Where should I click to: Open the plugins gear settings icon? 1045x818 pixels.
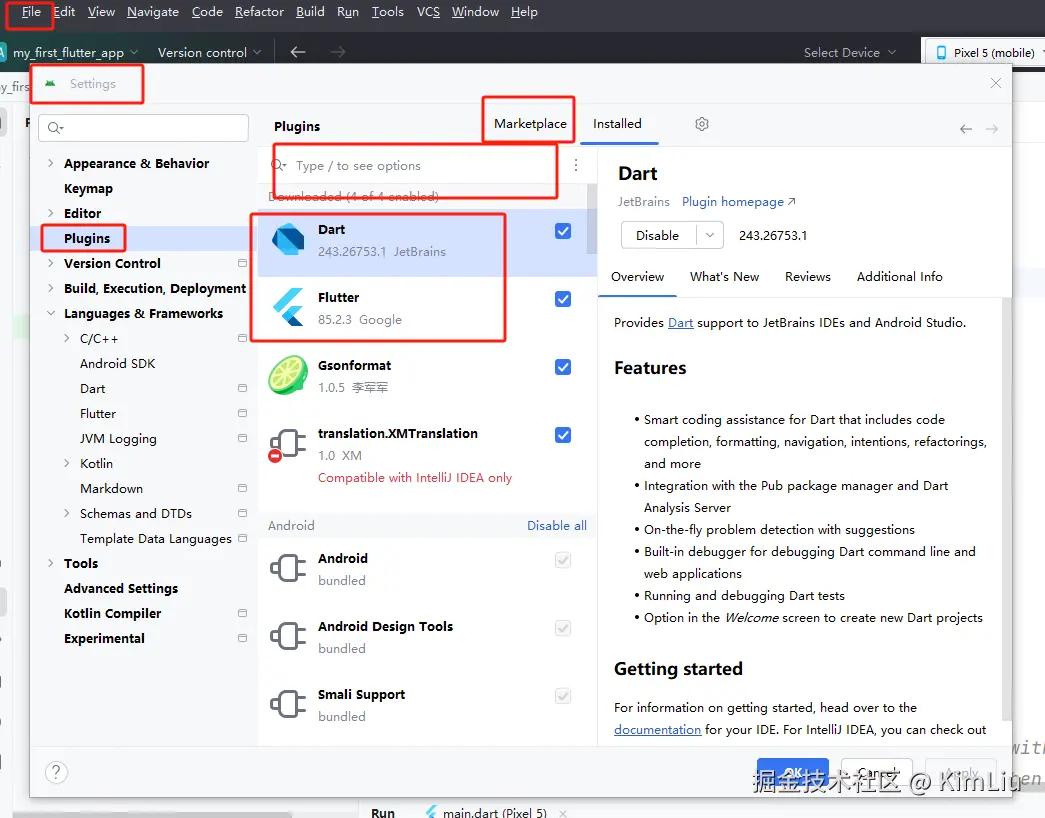click(x=702, y=124)
